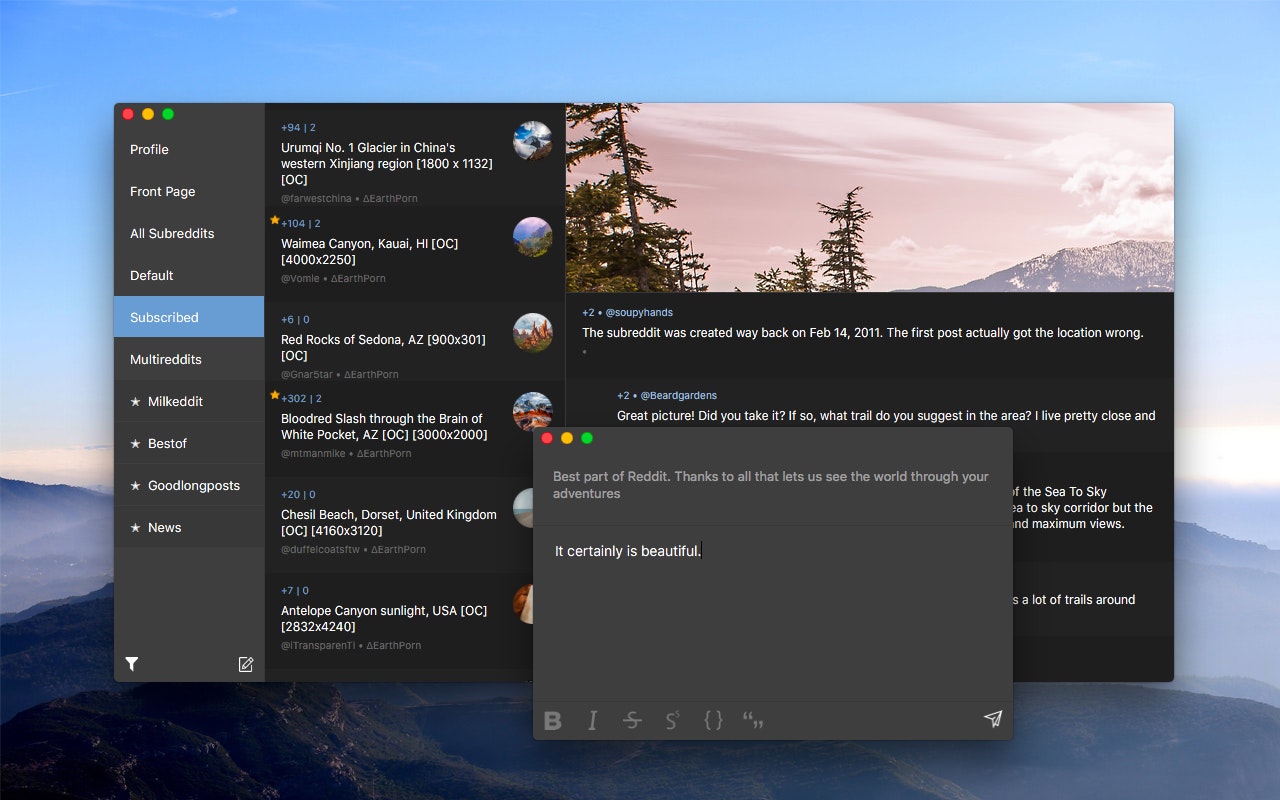This screenshot has width=1280, height=800.
Task: Click Urumqi Glacier post thumbnail
Action: (x=533, y=141)
